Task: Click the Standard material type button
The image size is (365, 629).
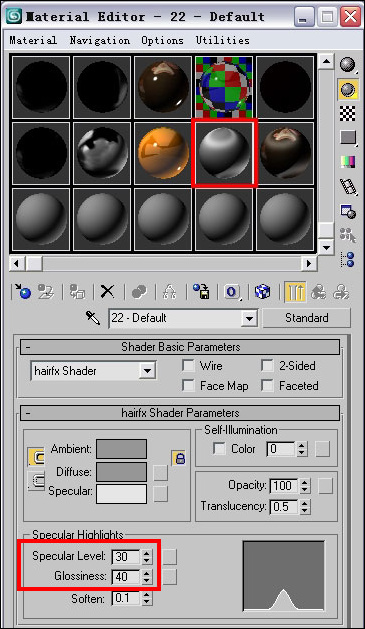Action: click(x=306, y=318)
